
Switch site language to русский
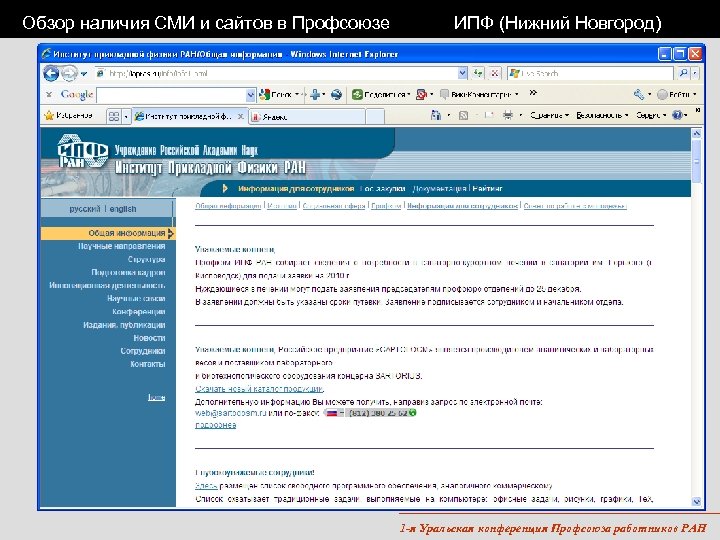coord(84,209)
